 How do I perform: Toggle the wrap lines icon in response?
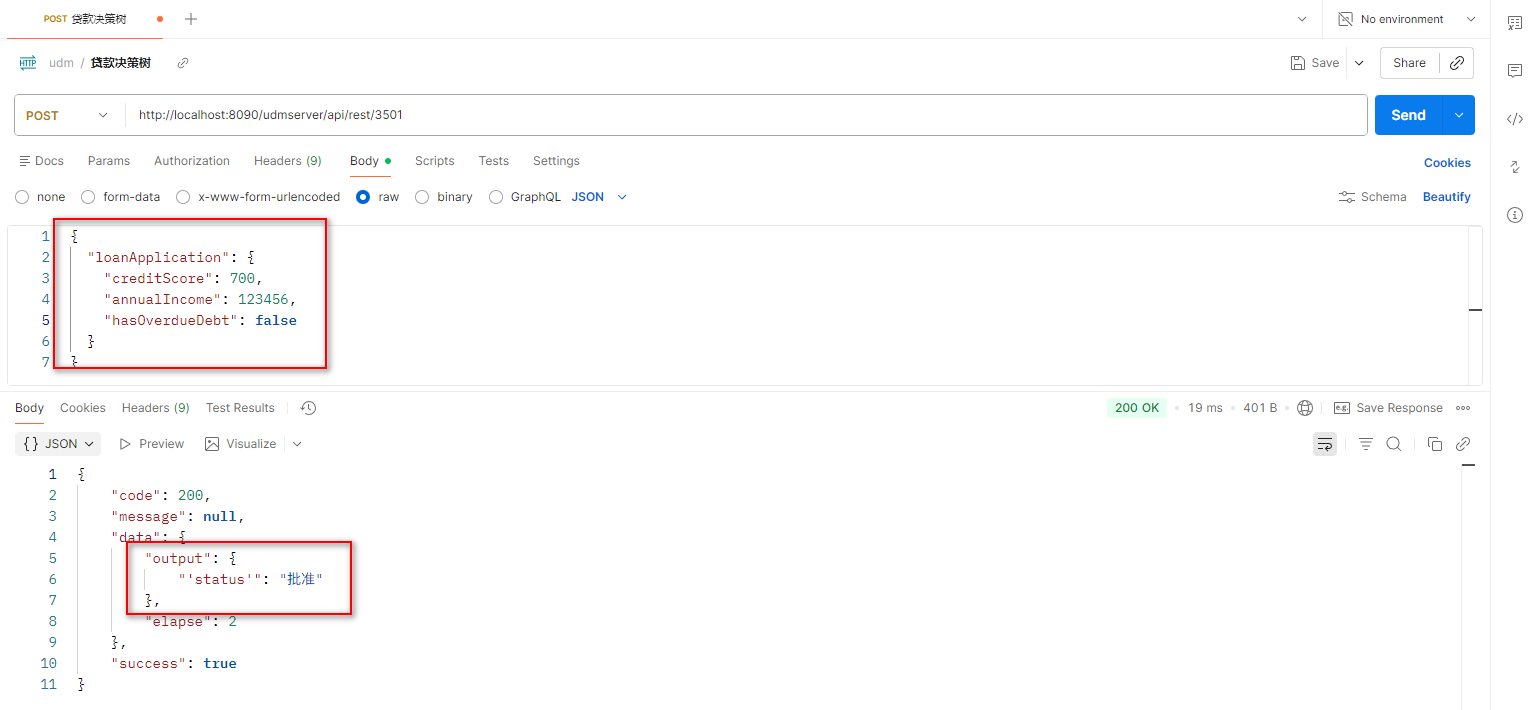click(x=1324, y=444)
